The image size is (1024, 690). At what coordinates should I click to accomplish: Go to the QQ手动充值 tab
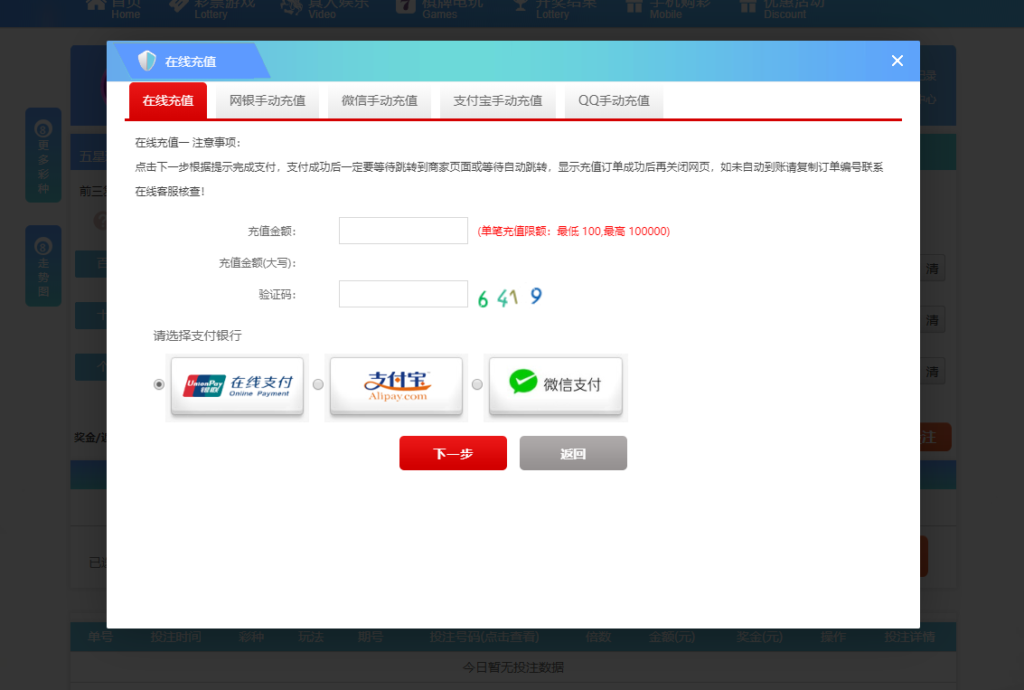(613, 101)
